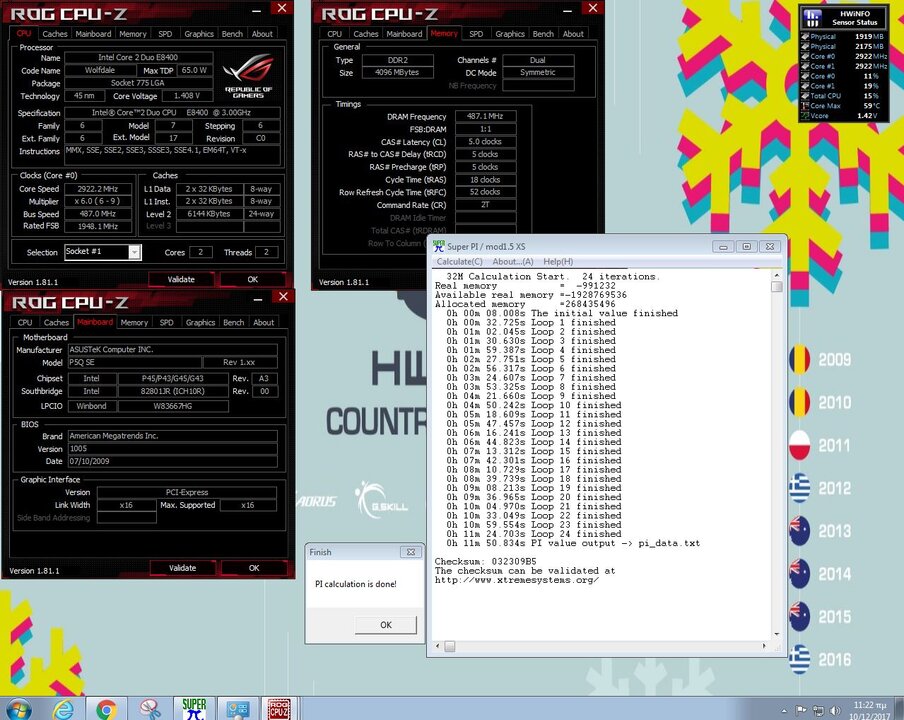
Task: Click the Level 2 cache value '6144 KBytes'
Action: [x=209, y=214]
